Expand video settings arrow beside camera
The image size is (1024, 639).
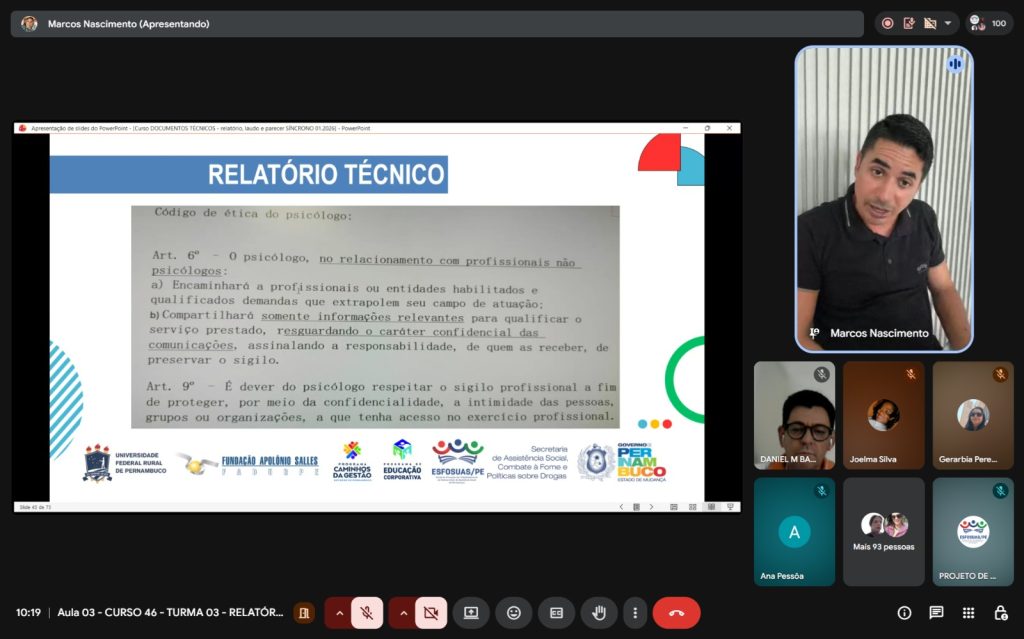point(403,613)
